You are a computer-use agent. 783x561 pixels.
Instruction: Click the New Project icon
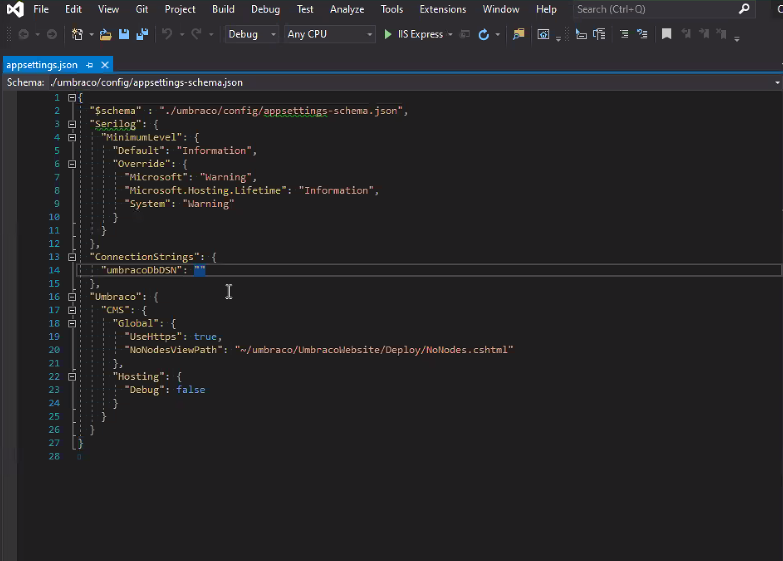(x=77, y=34)
